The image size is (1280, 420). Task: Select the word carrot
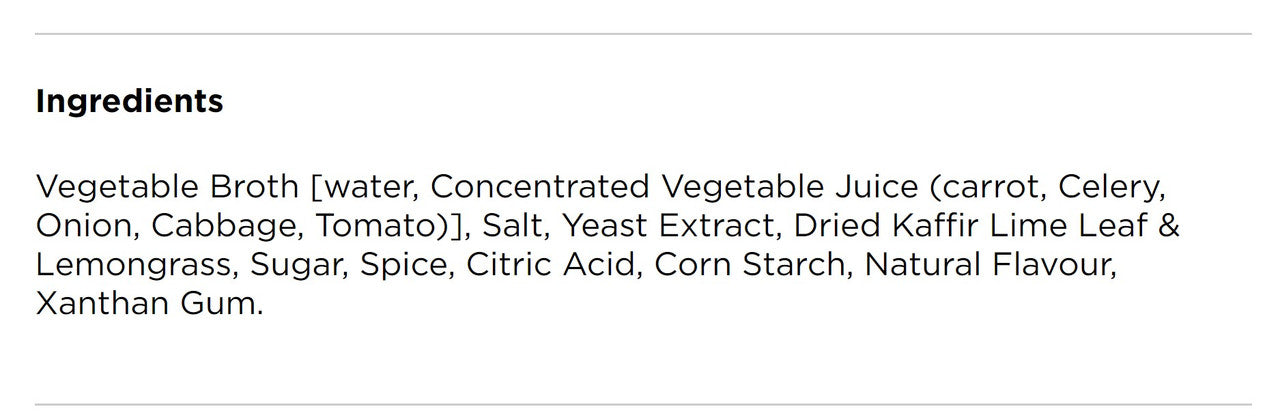pyautogui.click(x=983, y=187)
